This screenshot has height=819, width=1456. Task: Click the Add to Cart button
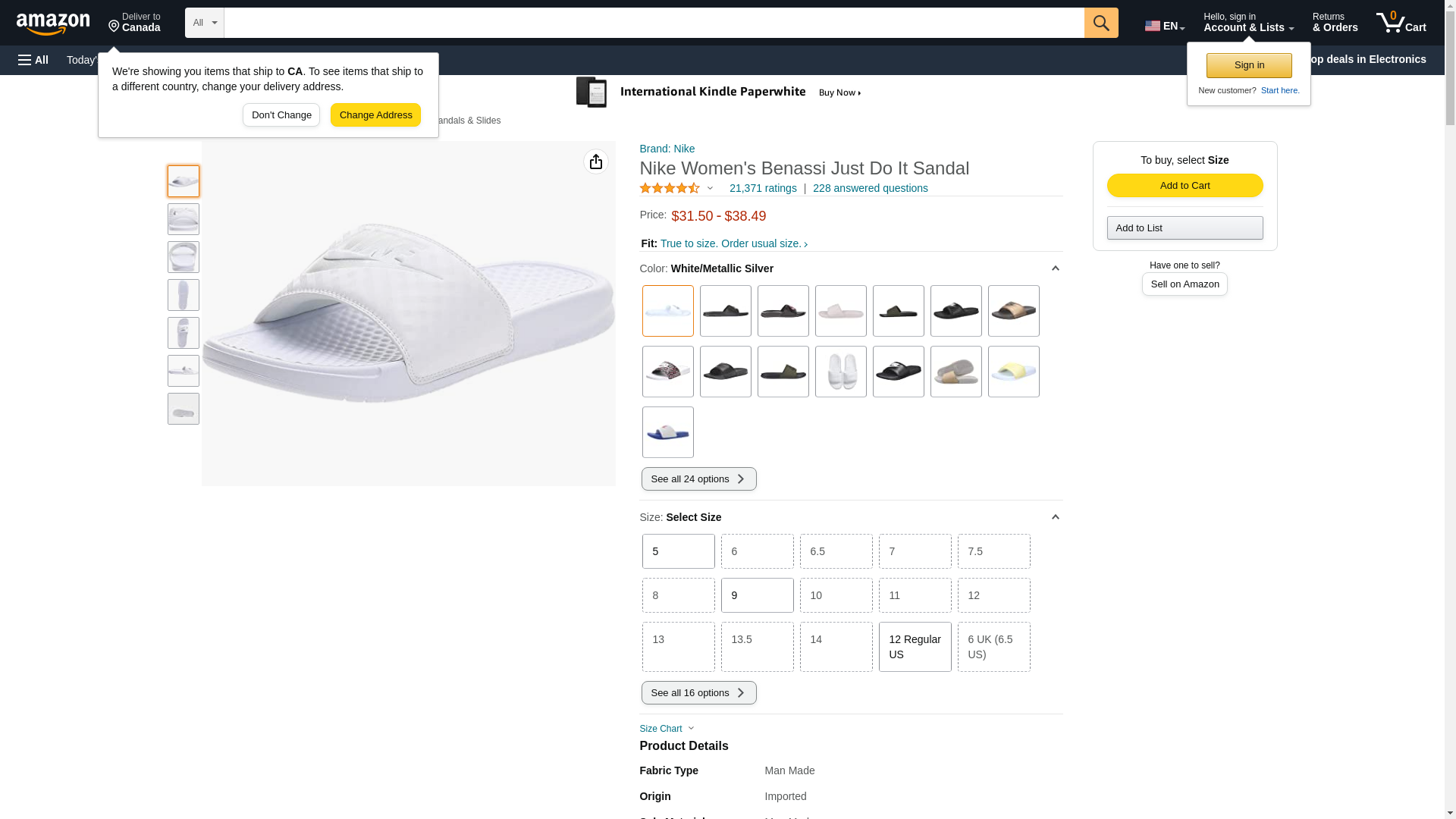click(1185, 186)
